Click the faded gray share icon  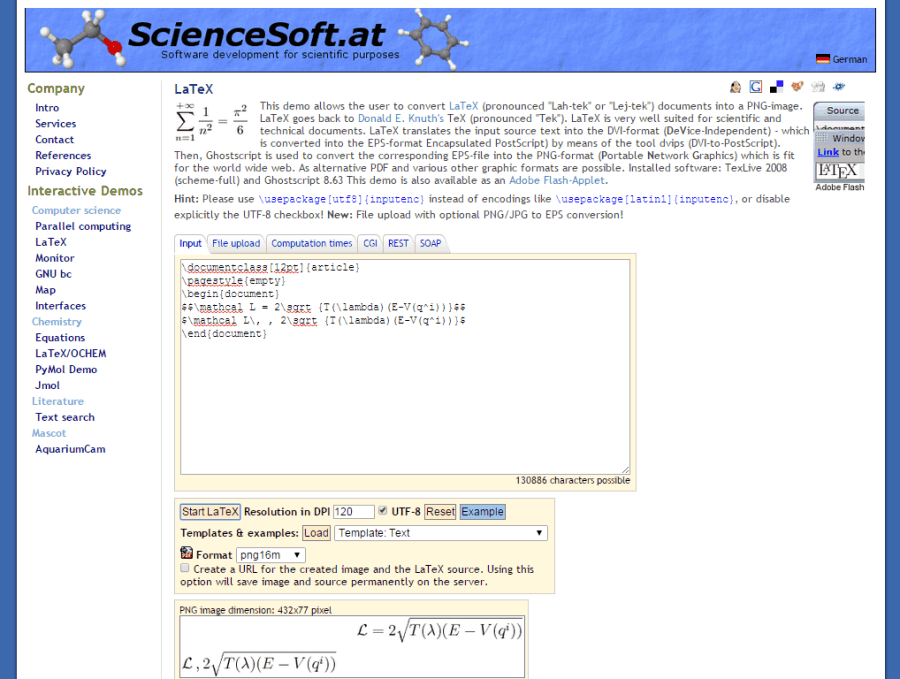818,87
